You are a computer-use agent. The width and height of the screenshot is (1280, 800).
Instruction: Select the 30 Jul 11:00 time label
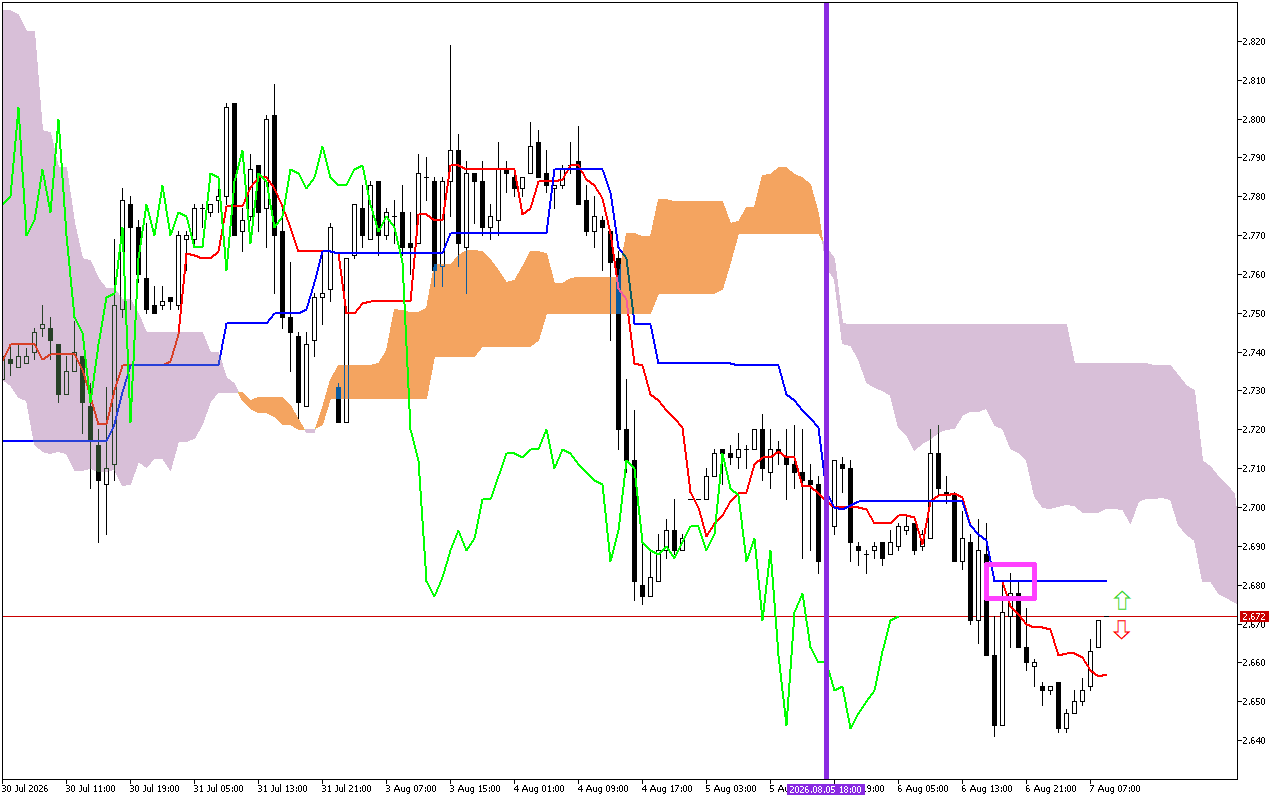tap(89, 789)
